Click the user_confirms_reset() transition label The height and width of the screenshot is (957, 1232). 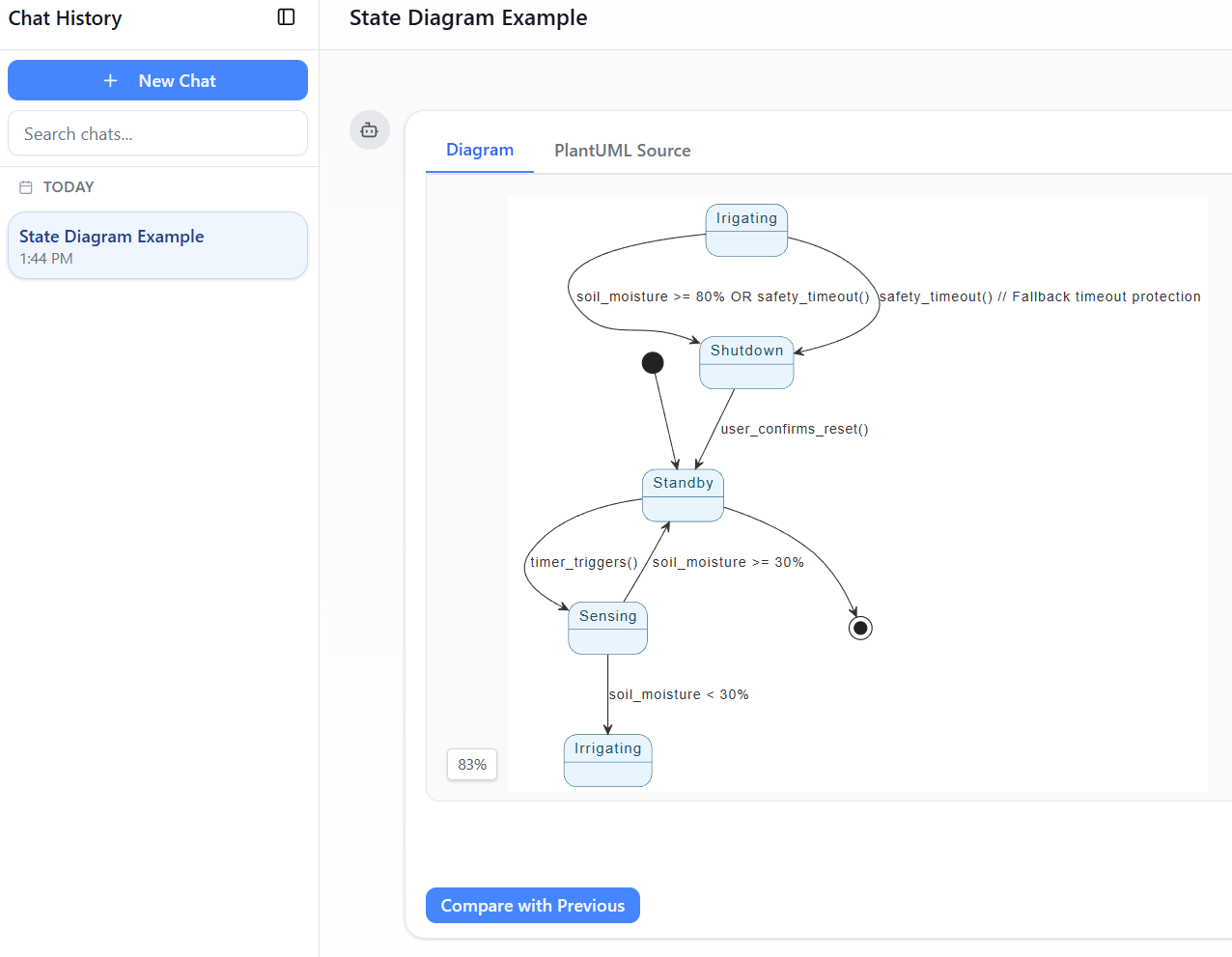coord(795,430)
